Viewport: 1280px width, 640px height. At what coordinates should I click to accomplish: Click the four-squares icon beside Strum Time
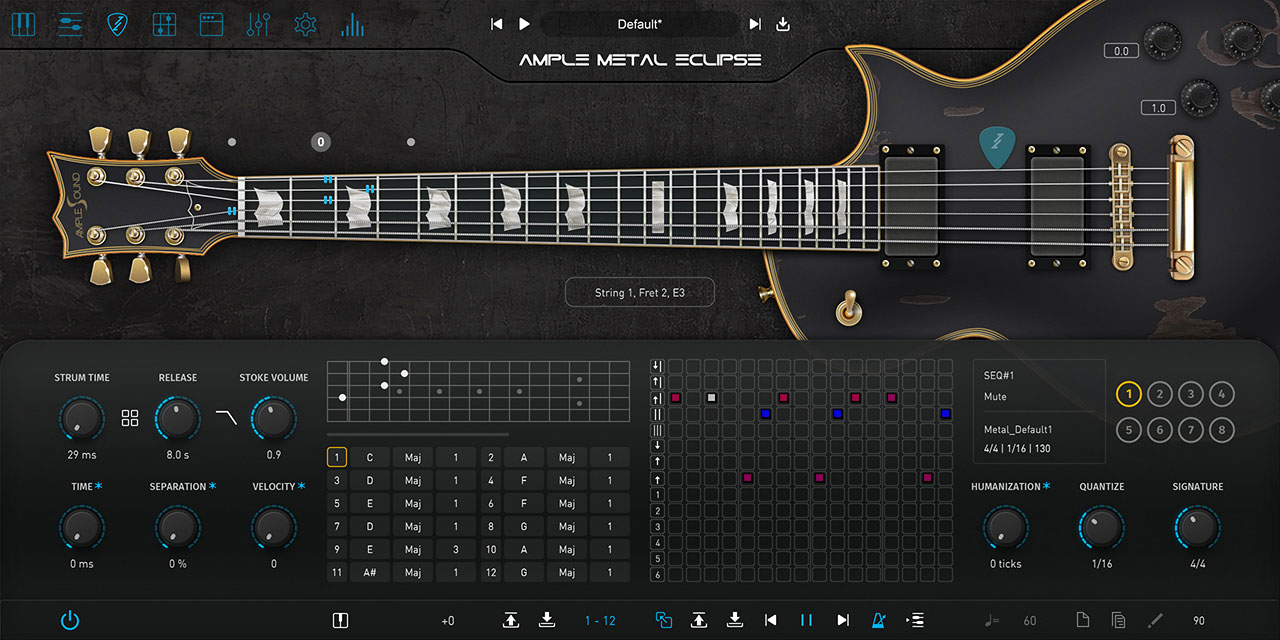tap(130, 418)
